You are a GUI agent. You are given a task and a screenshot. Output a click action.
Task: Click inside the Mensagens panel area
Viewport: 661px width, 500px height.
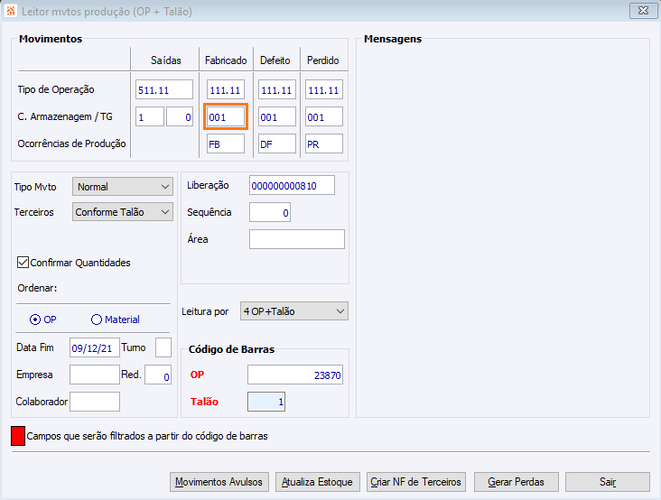(x=503, y=230)
